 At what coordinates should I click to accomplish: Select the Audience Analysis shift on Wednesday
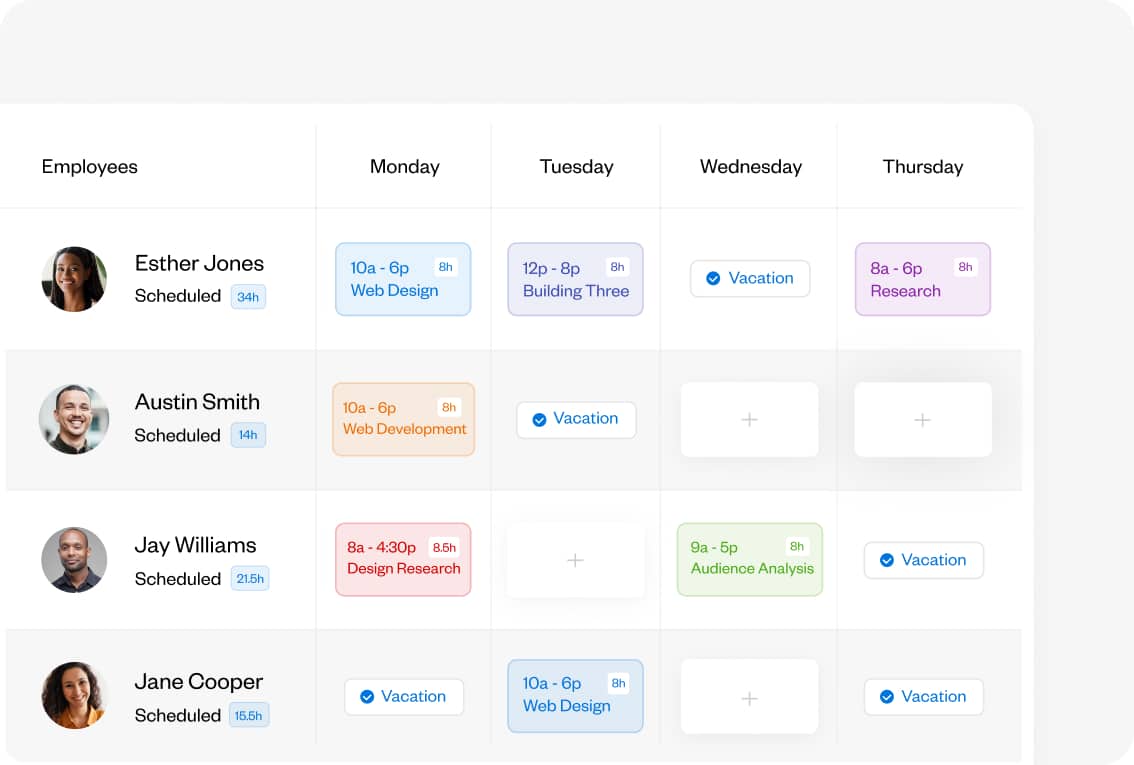[x=749, y=559]
